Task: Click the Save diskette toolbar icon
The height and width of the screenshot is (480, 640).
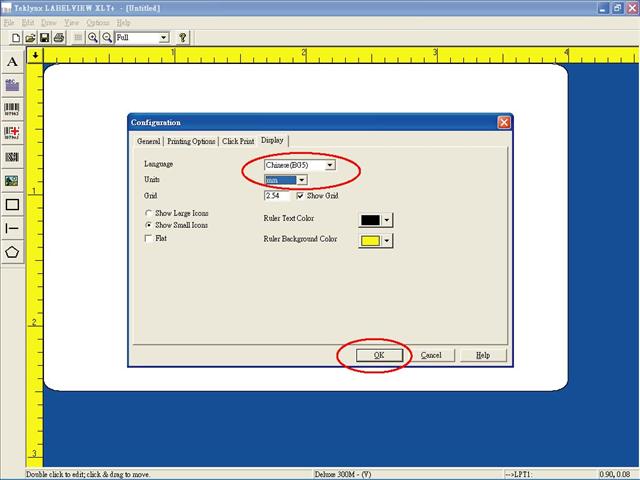Action: [x=44, y=38]
